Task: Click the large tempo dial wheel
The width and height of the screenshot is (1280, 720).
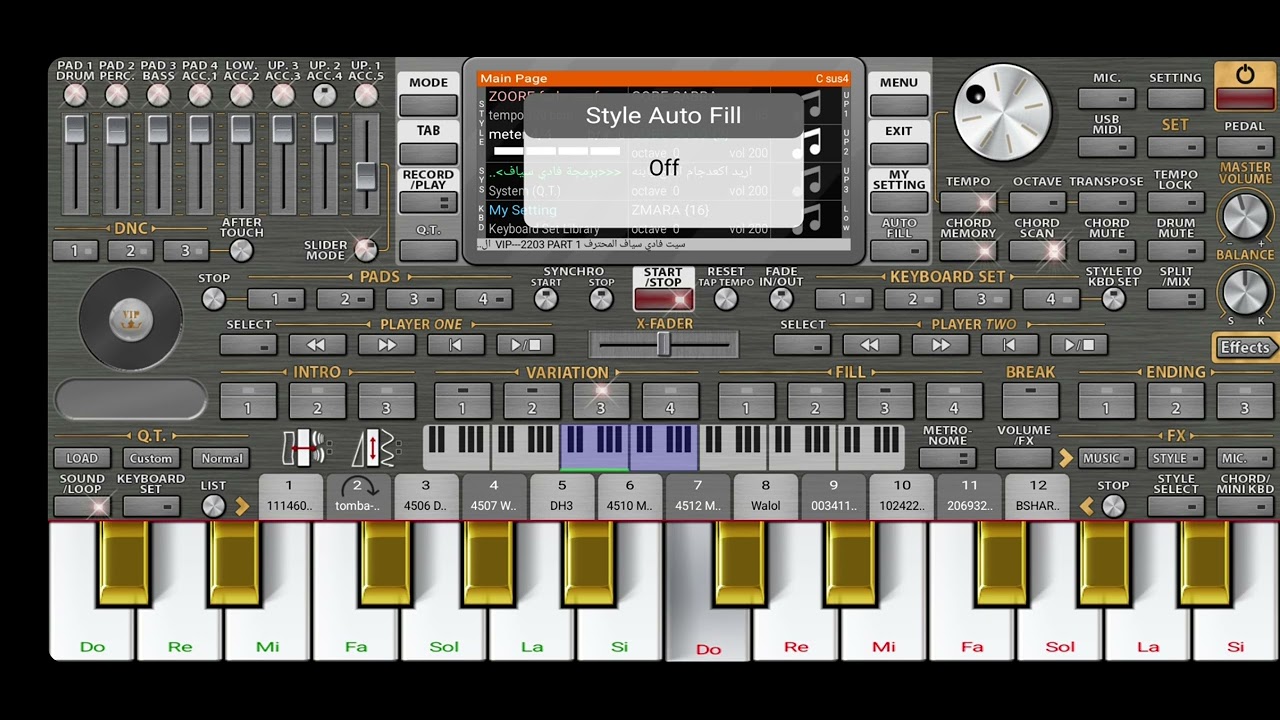Action: 1002,113
